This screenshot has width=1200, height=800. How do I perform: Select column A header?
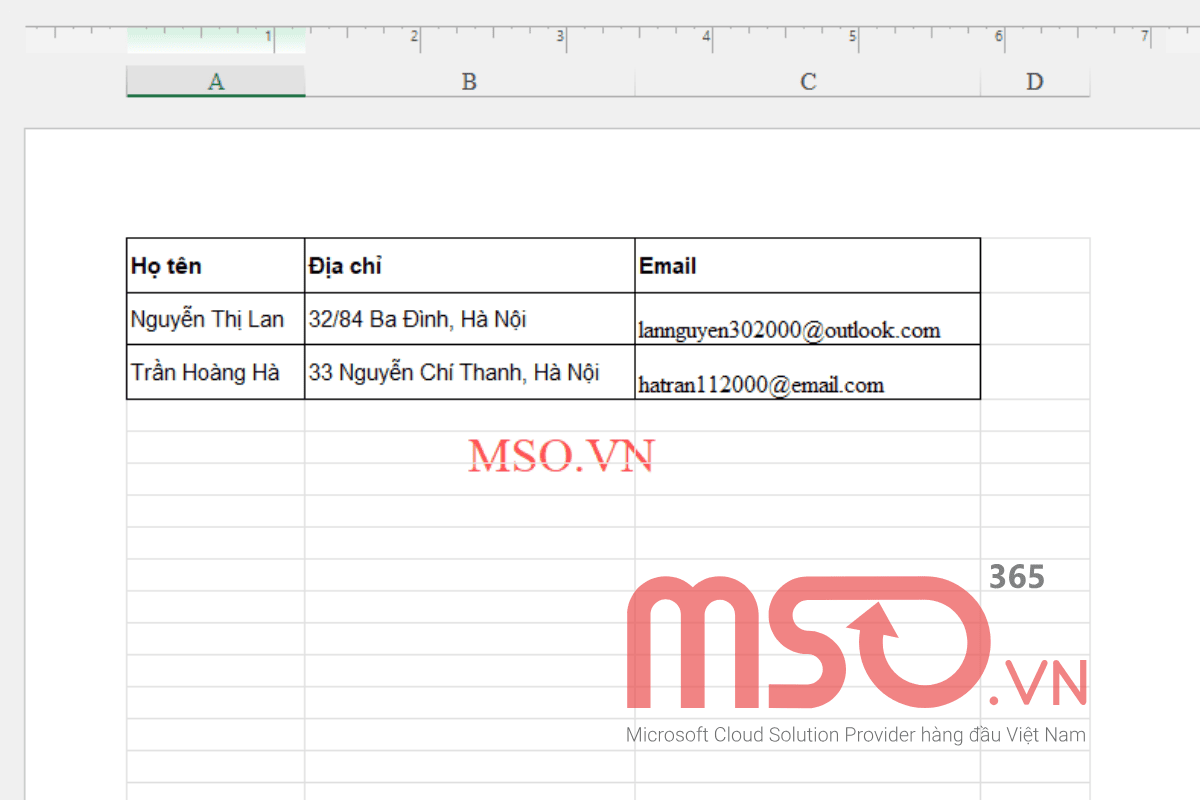pyautogui.click(x=215, y=81)
